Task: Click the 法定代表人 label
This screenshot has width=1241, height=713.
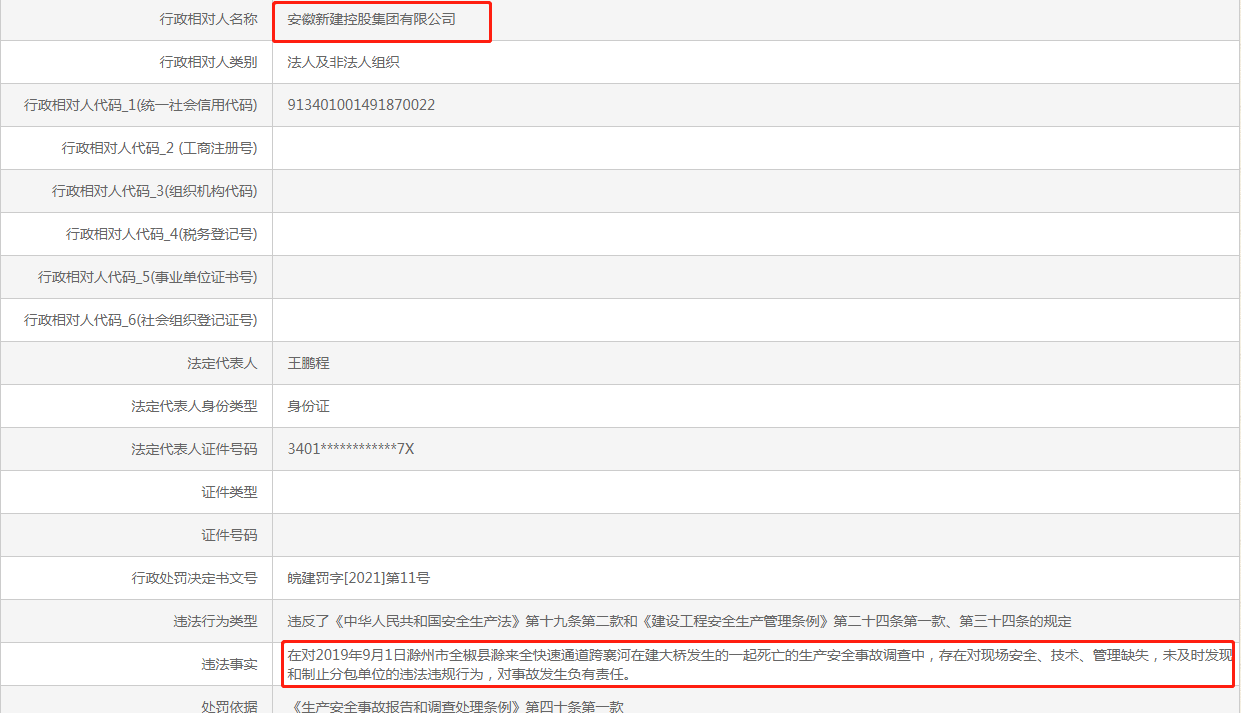Action: (x=222, y=363)
